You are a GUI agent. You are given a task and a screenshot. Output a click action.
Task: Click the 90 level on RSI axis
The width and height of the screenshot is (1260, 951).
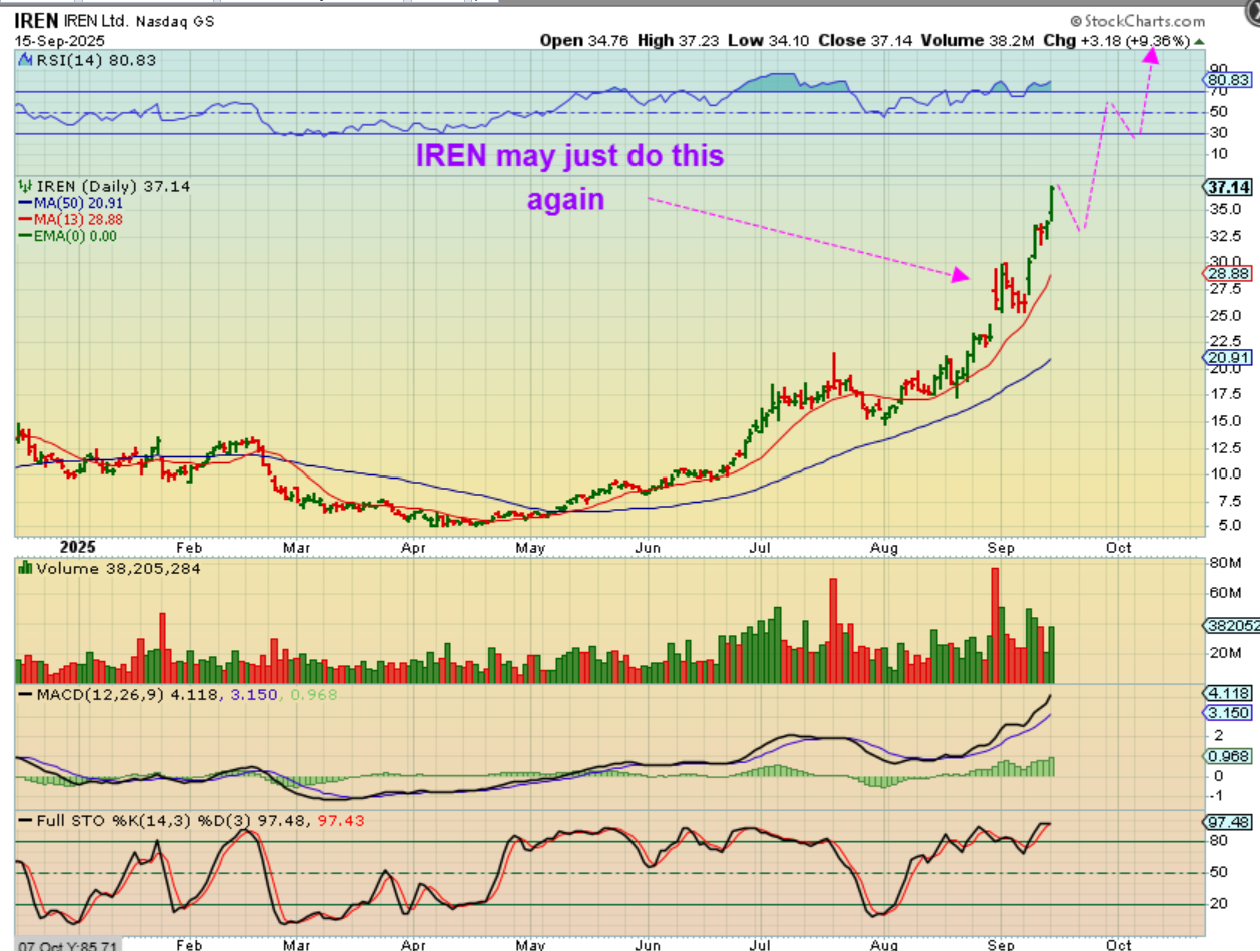pos(1217,69)
